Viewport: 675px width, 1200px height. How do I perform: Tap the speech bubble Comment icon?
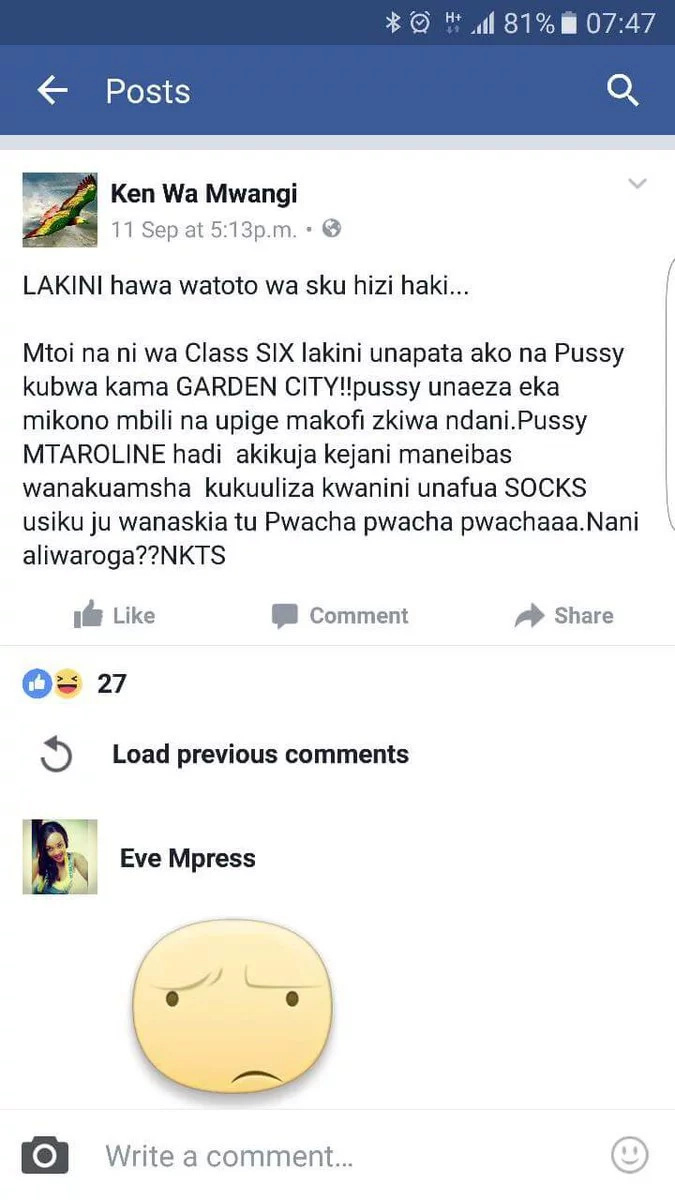285,616
